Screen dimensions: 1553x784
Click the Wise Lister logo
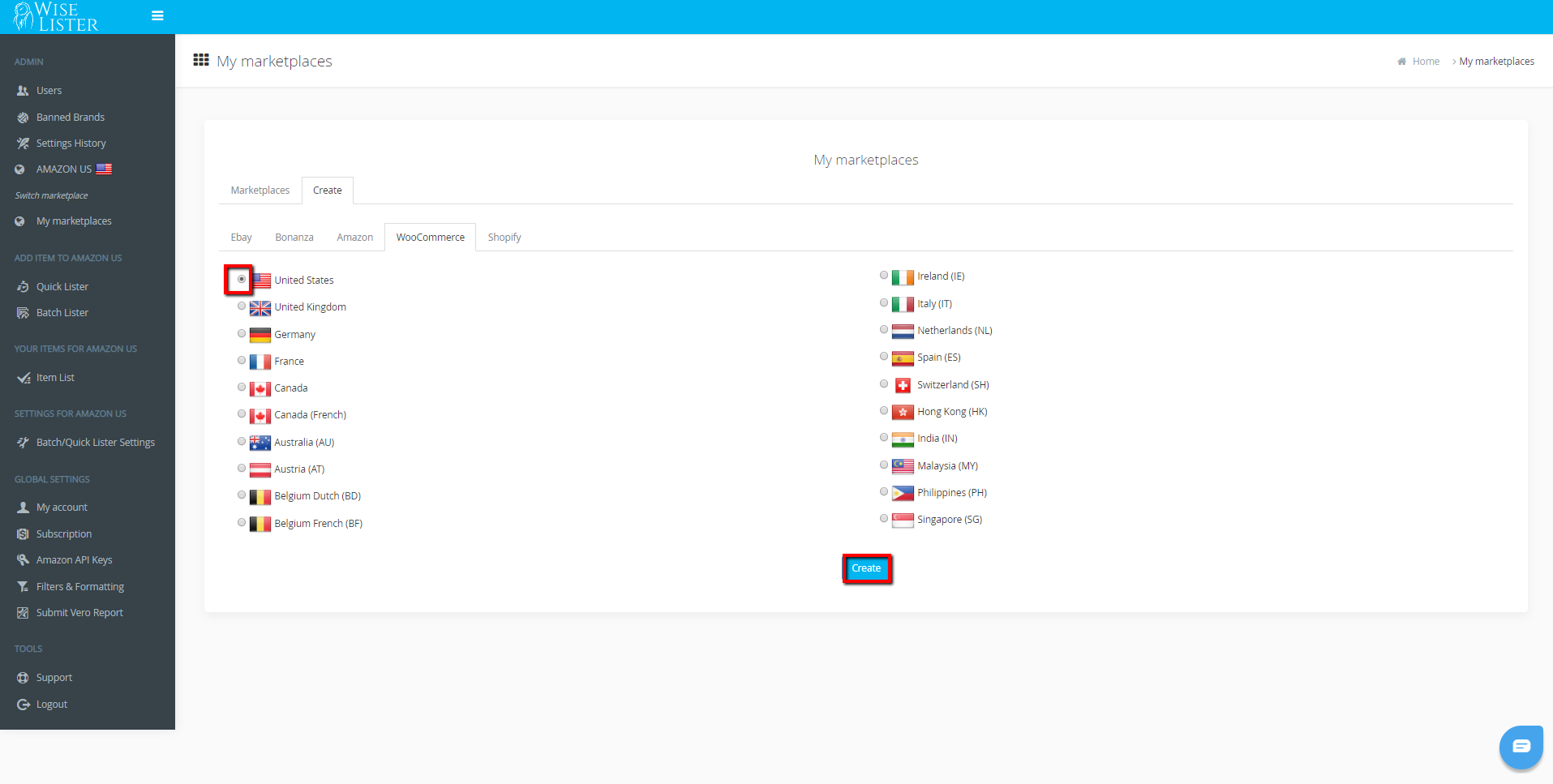pyautogui.click(x=56, y=16)
